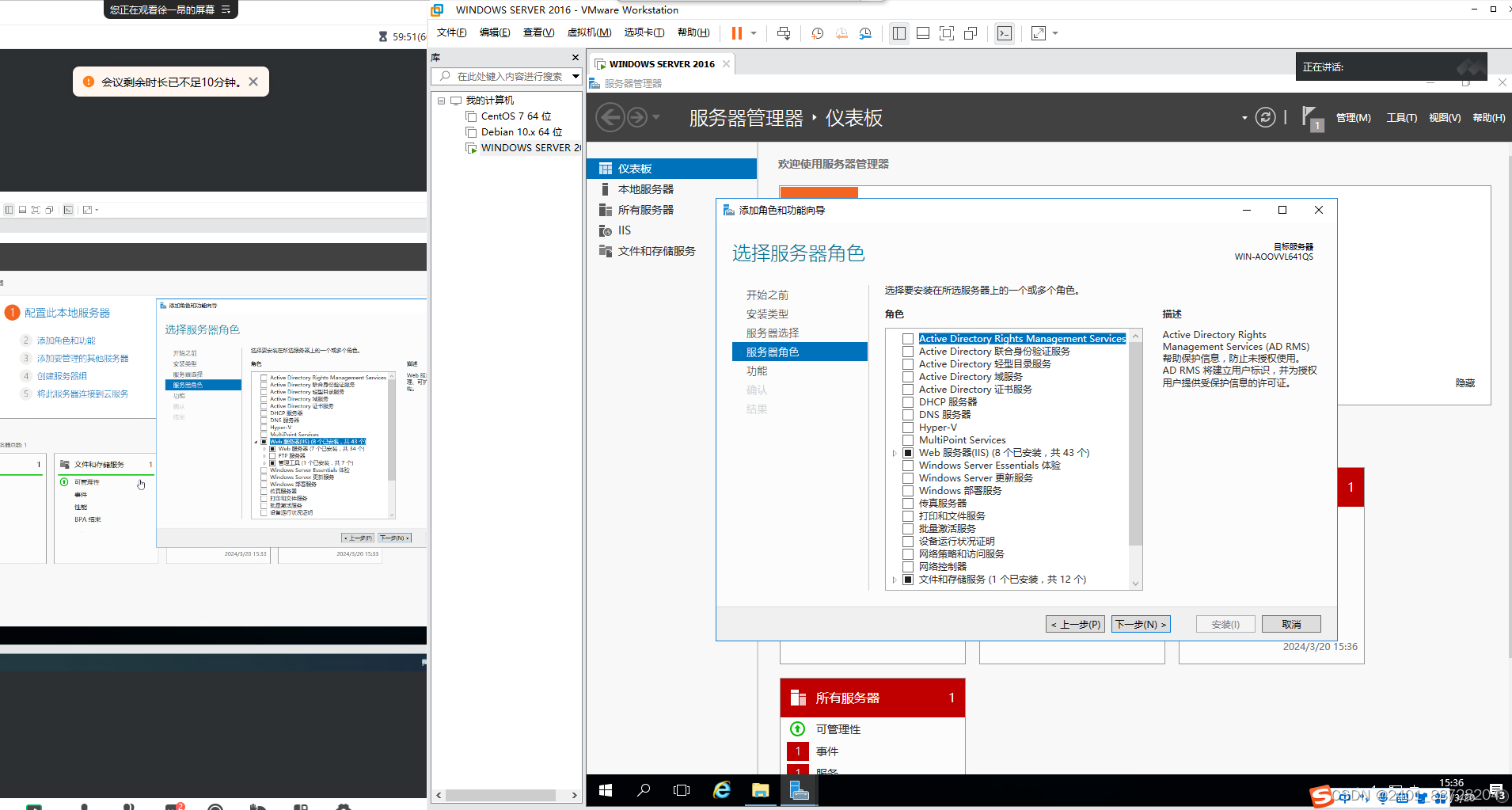
Task: Open the 编辑(E) menu in VMware
Action: 495,32
